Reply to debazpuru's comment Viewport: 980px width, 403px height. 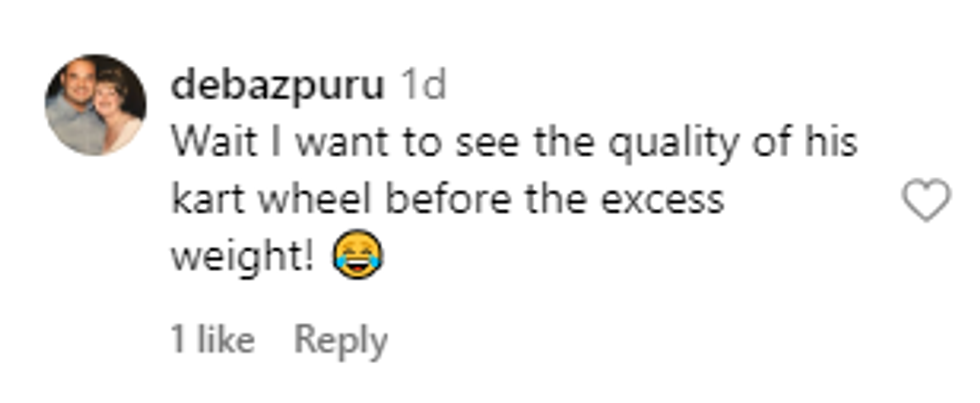[x=341, y=342]
